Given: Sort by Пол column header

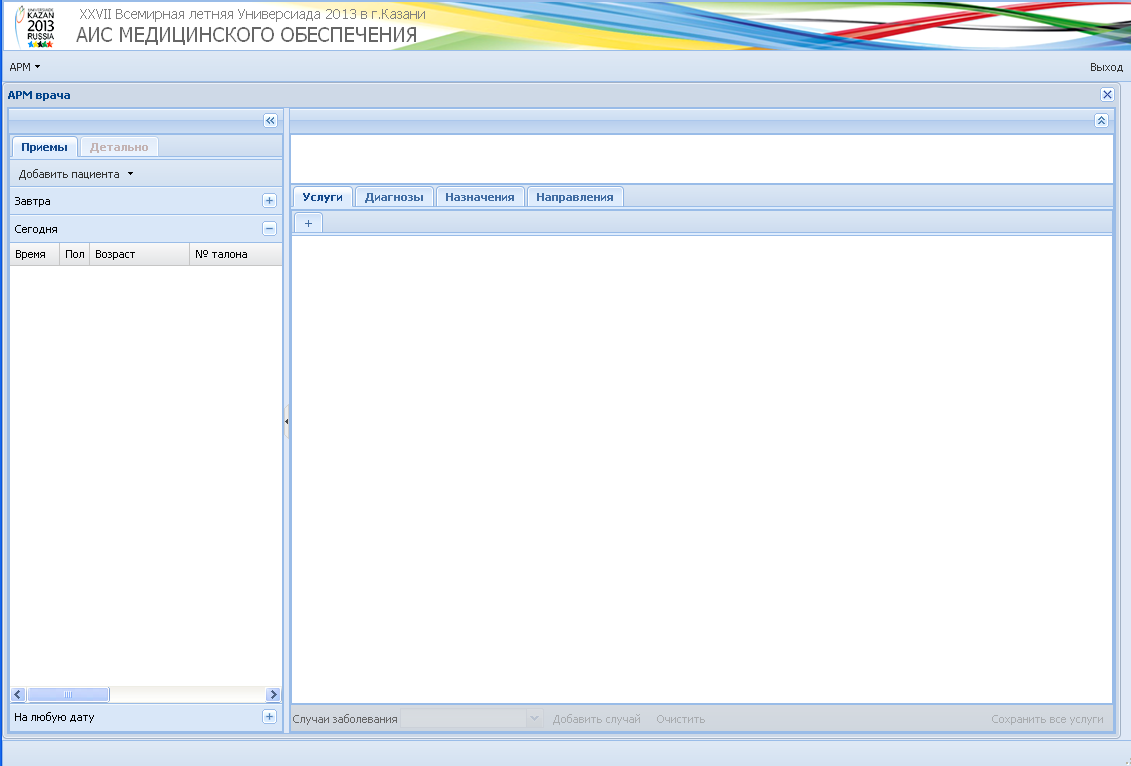Looking at the screenshot, I should coord(74,254).
